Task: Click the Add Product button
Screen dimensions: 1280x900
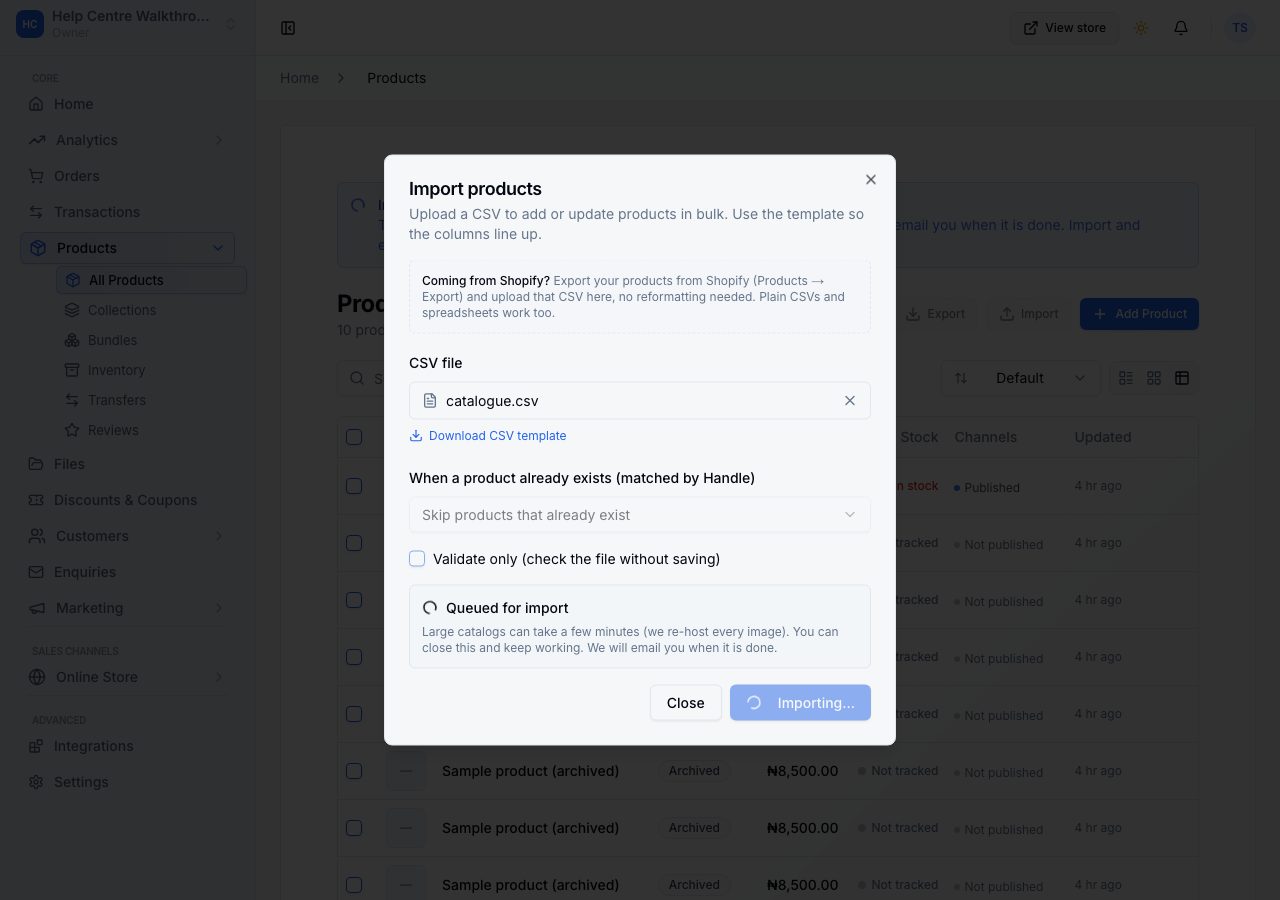Action: [x=1139, y=314]
